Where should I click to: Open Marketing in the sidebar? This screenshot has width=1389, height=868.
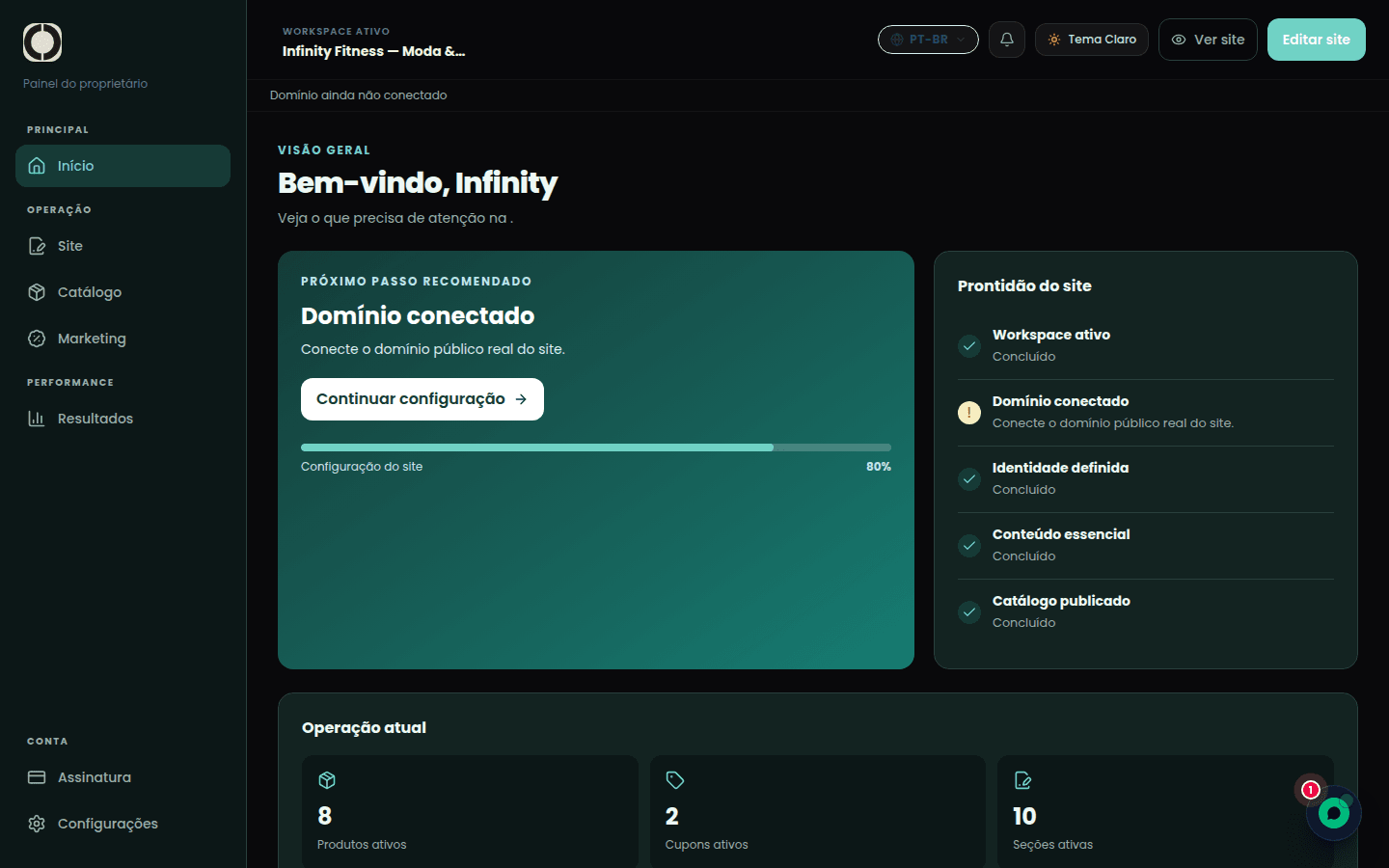(x=123, y=339)
